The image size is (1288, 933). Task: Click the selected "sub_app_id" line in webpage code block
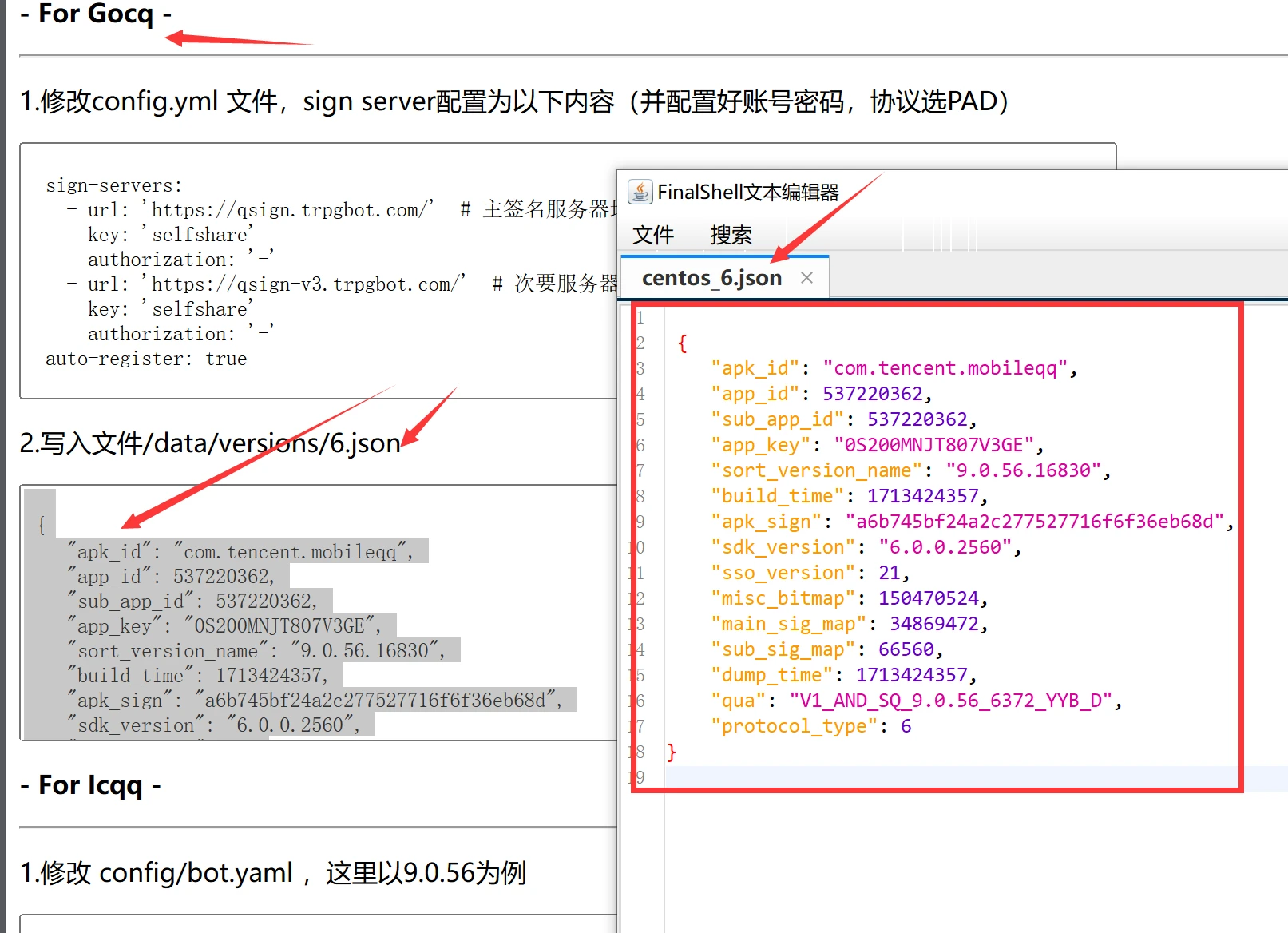coord(192,601)
